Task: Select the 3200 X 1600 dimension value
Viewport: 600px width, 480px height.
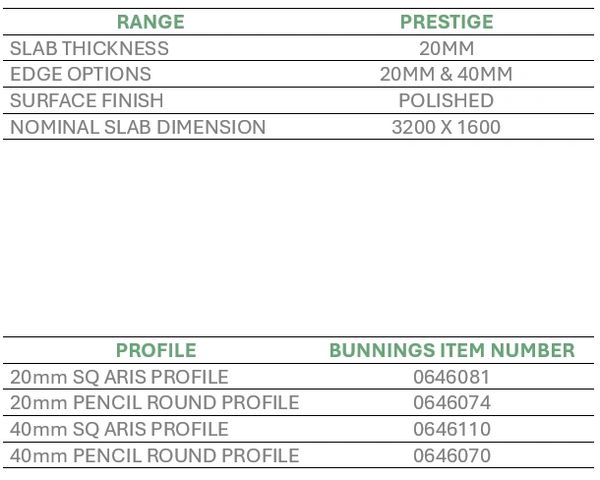Action: [446, 127]
